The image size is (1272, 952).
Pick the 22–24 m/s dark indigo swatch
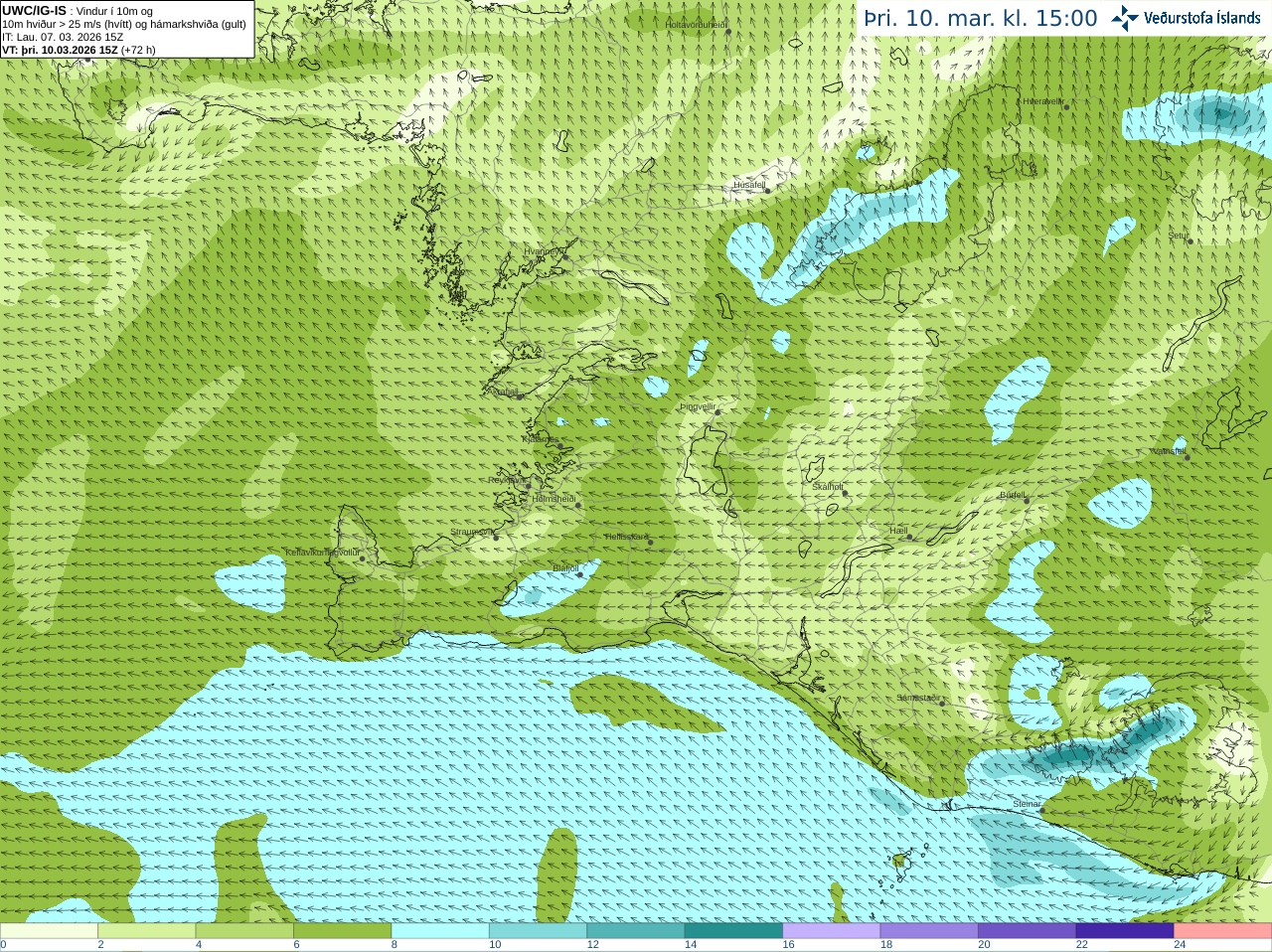coord(1125,931)
